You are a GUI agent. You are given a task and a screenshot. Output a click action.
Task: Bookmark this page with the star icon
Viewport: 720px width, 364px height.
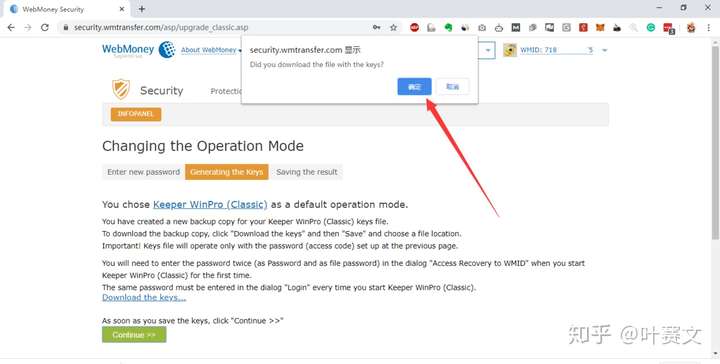pyautogui.click(x=394, y=28)
